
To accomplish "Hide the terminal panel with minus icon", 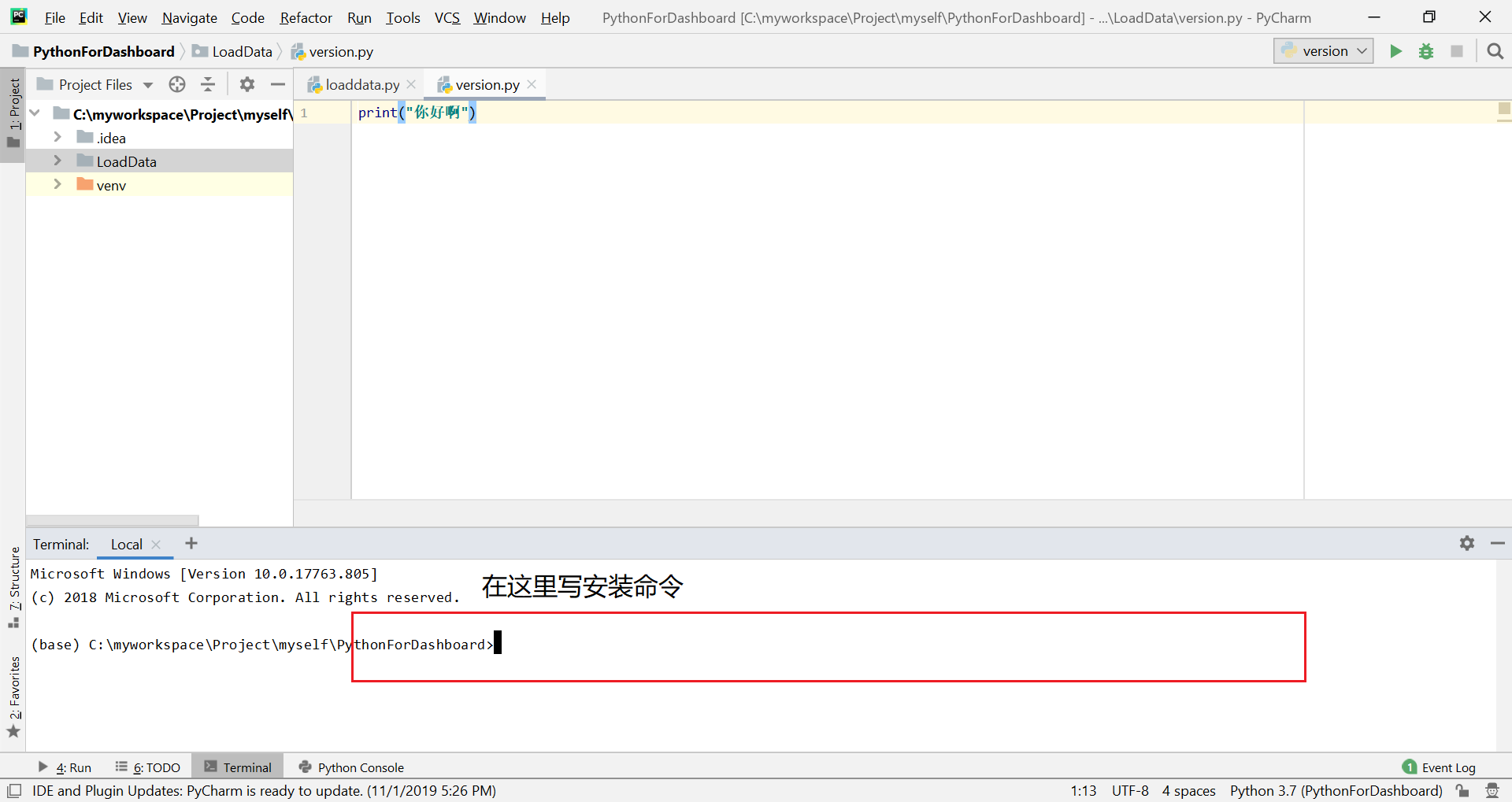I will pyautogui.click(x=1498, y=543).
